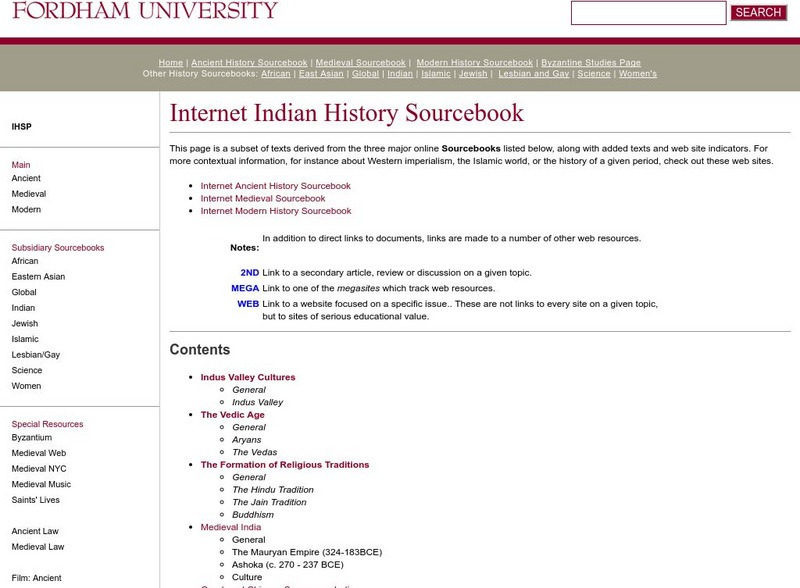Viewport: 800px width, 588px height.
Task: Click the SEARCH button
Action: 758,13
